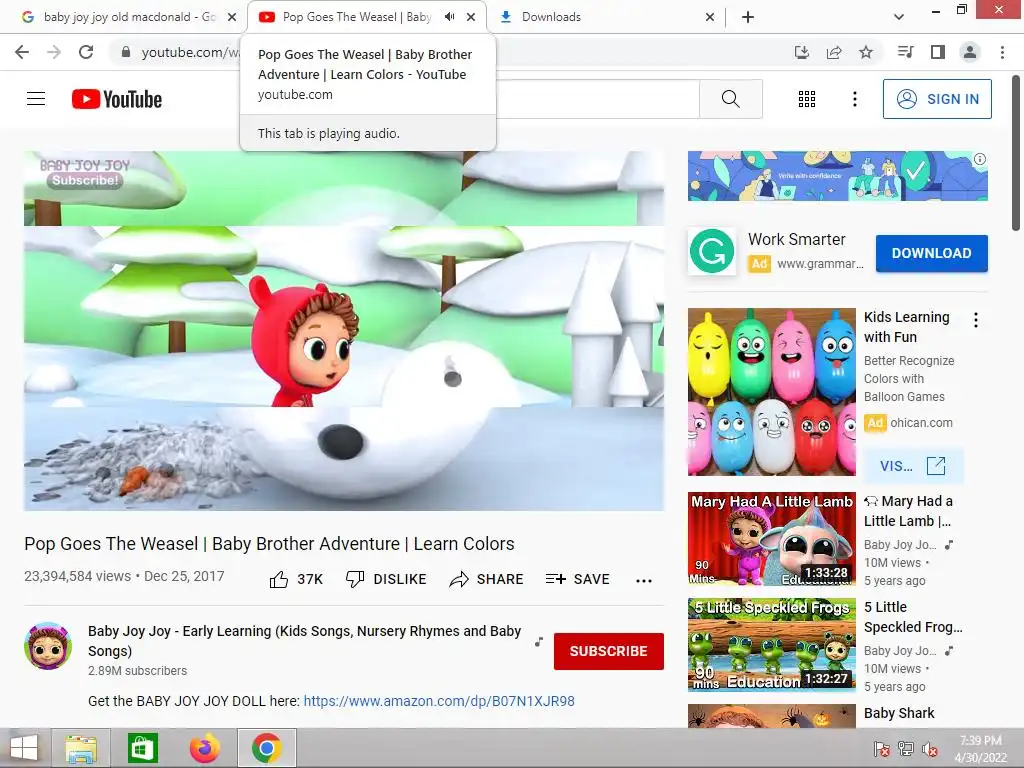Close the Downloads tab

[710, 17]
